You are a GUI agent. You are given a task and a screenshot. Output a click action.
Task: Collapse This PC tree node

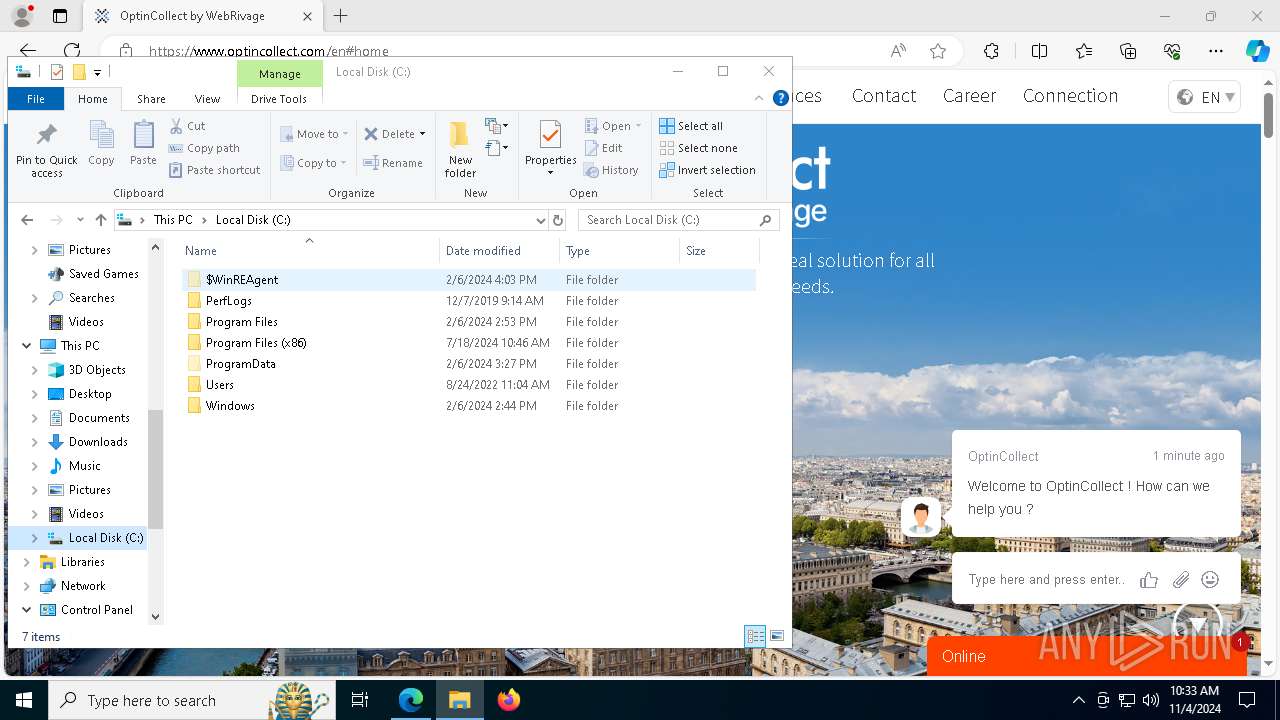[26, 346]
